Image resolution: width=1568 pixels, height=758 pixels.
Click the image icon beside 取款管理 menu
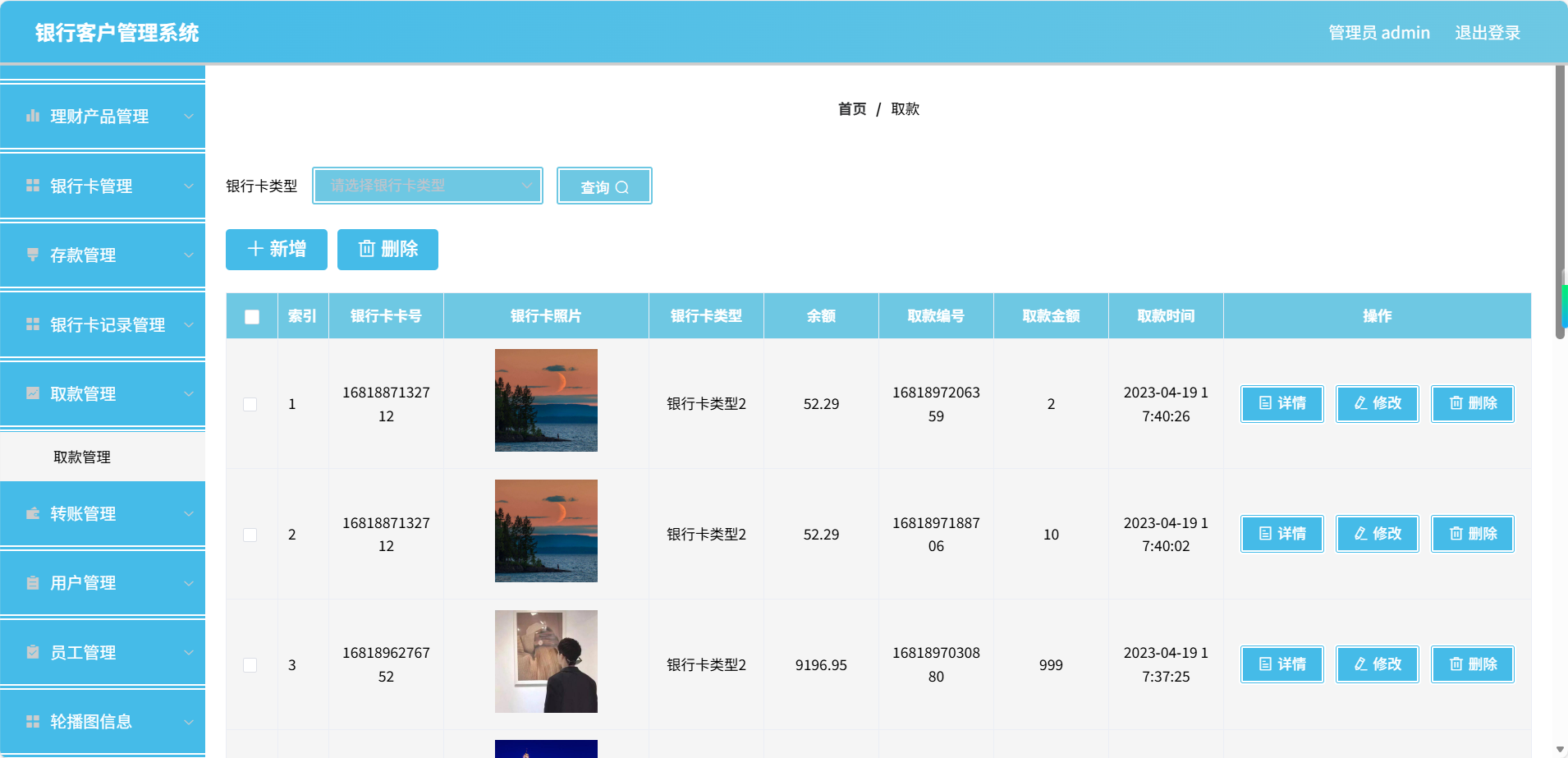(33, 393)
